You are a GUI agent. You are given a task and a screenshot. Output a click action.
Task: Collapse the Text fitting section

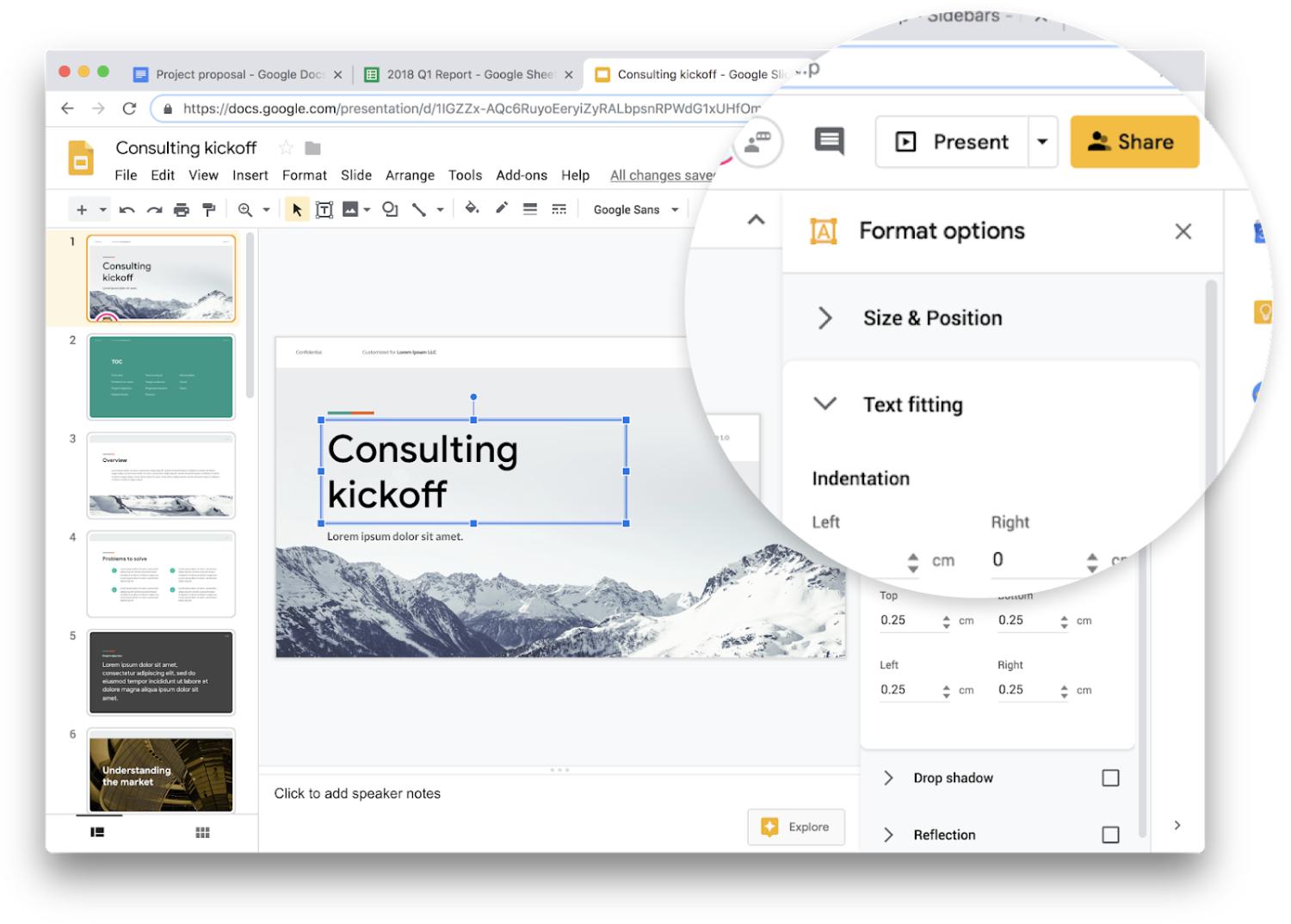[x=825, y=404]
